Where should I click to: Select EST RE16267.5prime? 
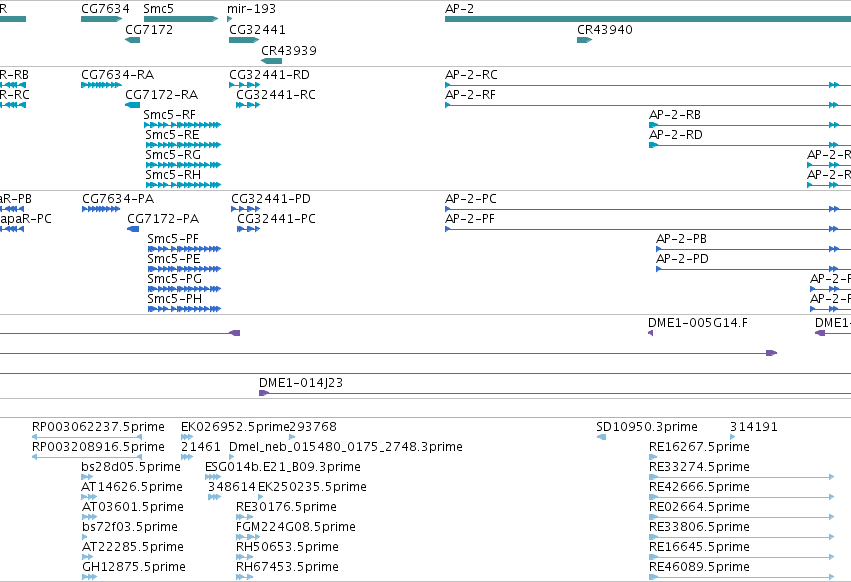[x=699, y=447]
